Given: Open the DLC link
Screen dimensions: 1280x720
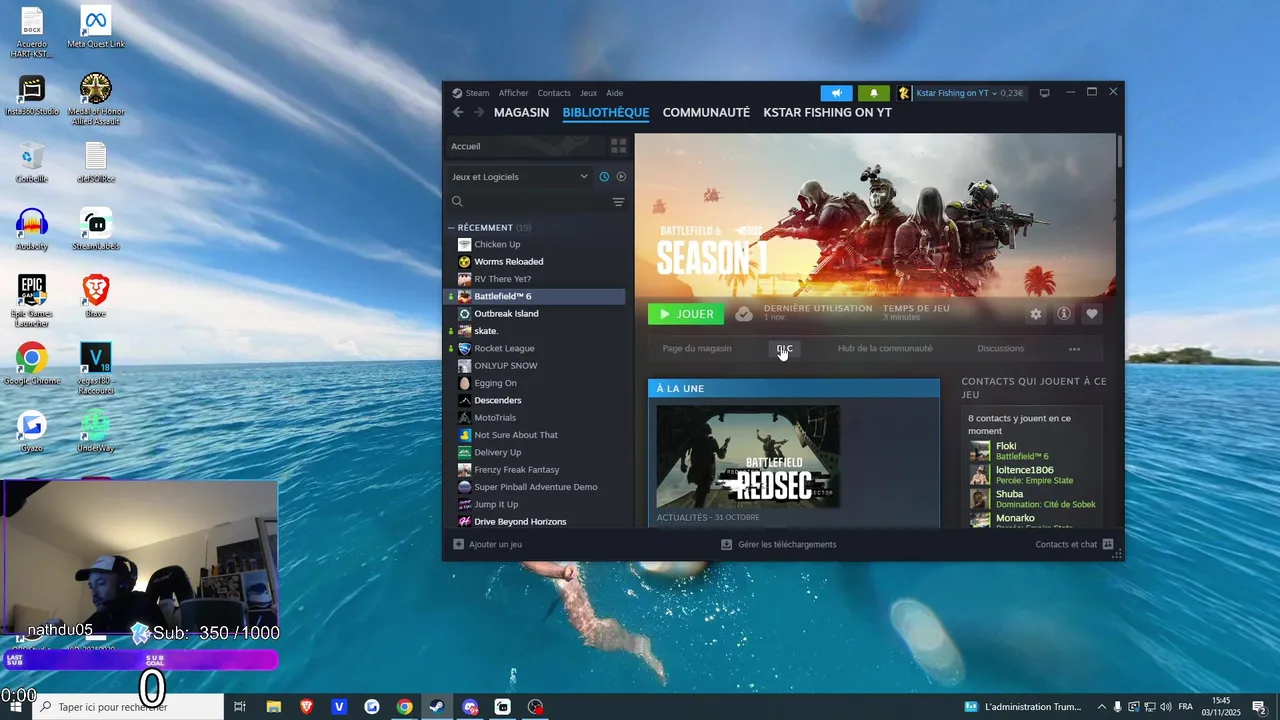Looking at the screenshot, I should click(784, 349).
